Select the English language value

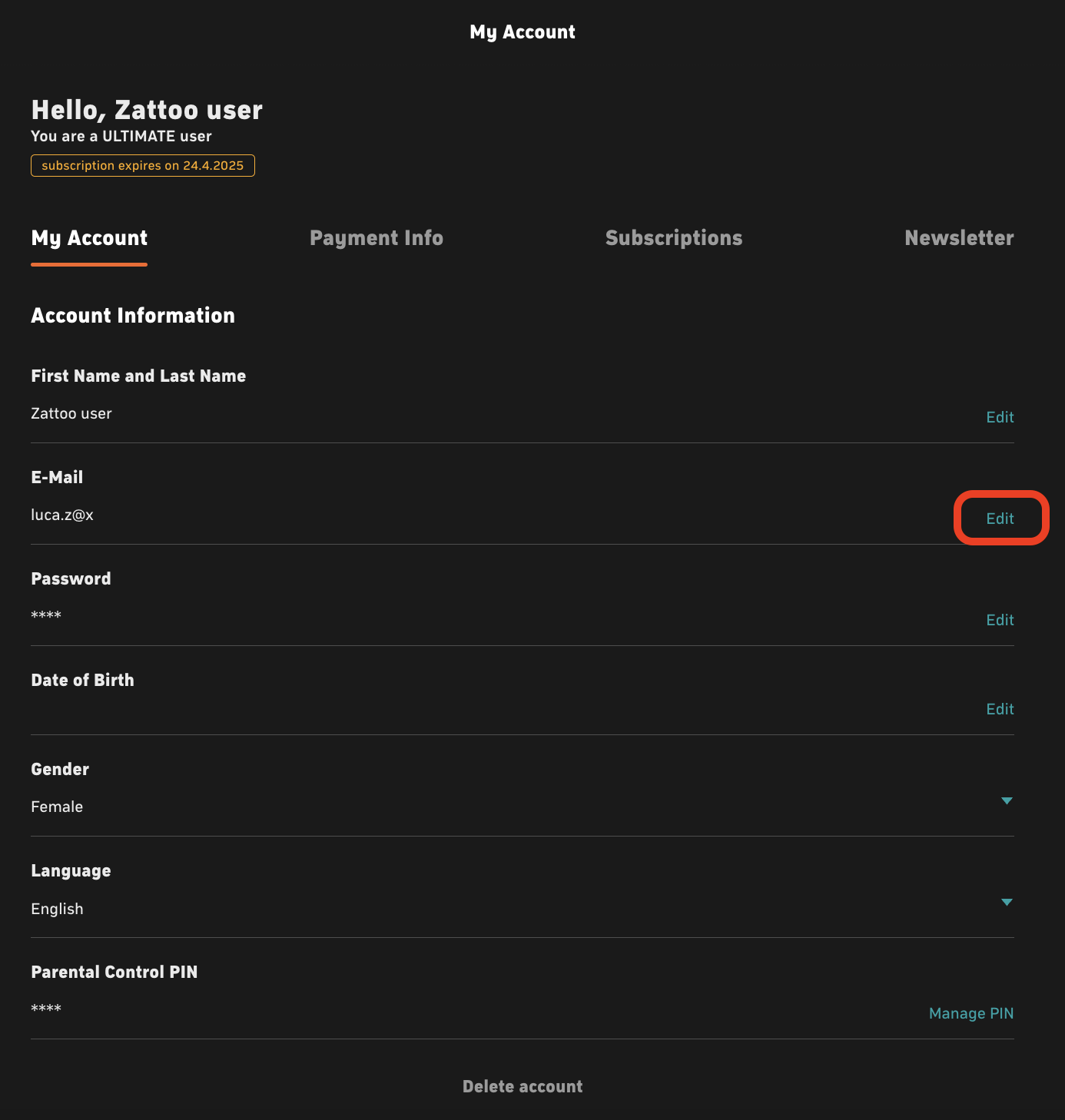[57, 909]
